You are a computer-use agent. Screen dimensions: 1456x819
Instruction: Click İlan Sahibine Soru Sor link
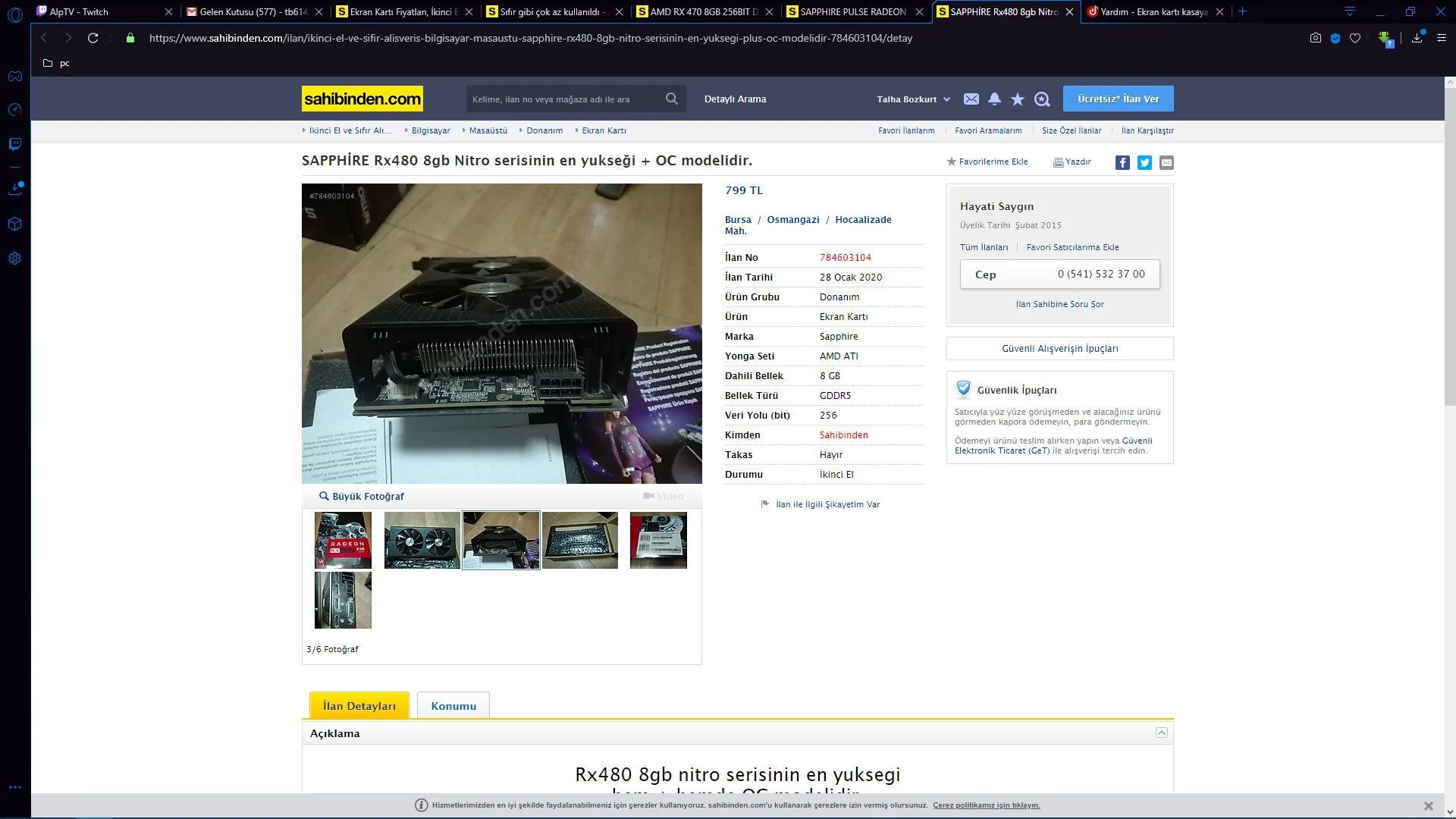(1059, 304)
